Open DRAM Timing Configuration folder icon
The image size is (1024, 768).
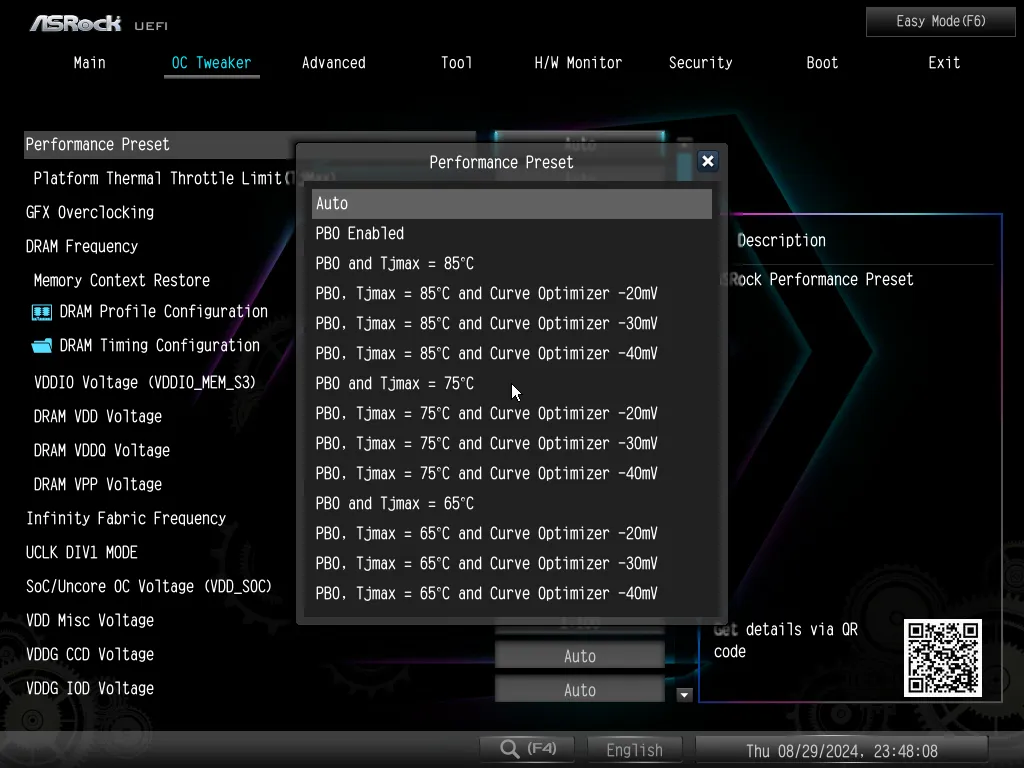point(42,346)
